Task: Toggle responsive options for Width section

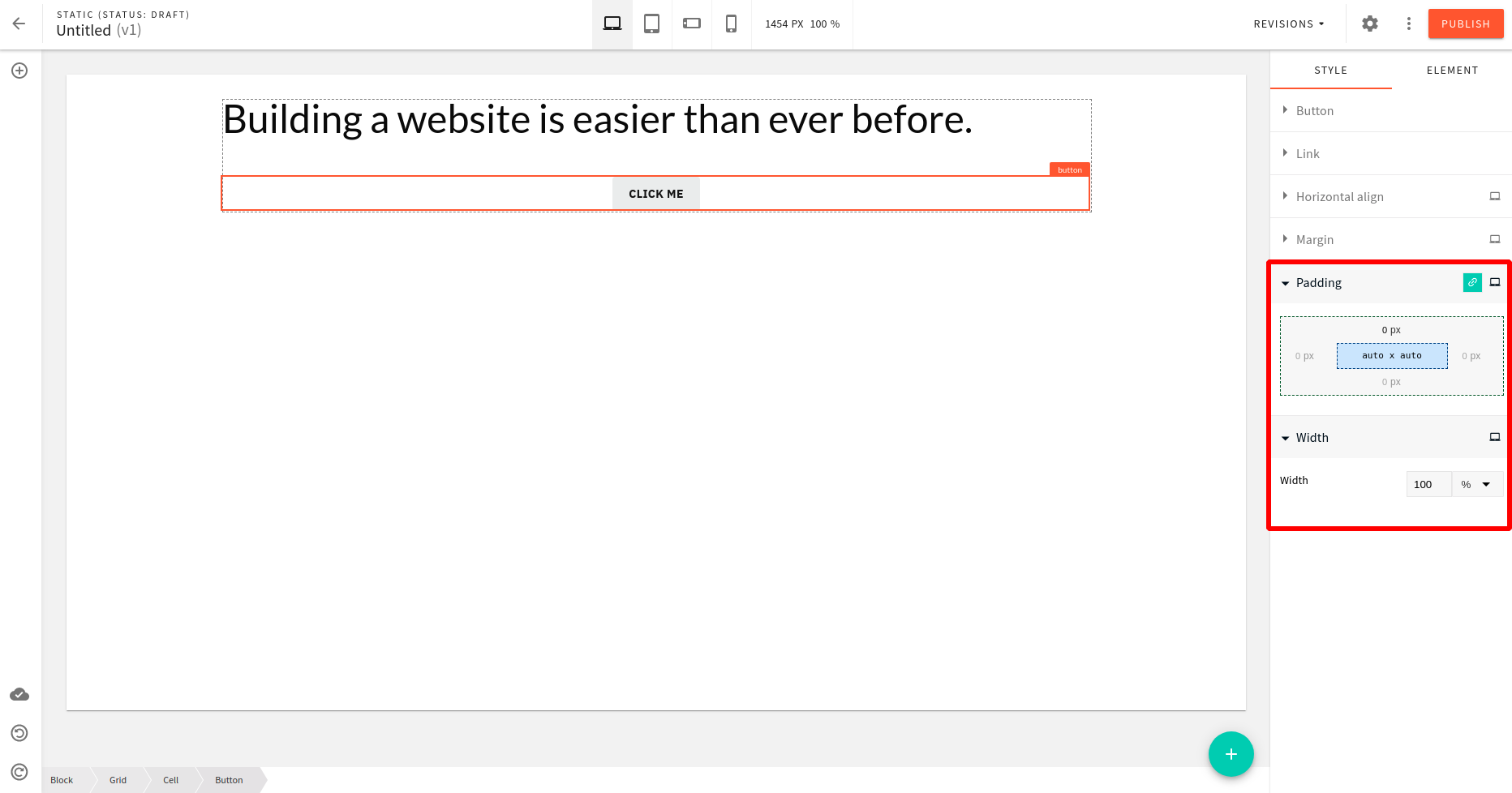Action: point(1495,437)
